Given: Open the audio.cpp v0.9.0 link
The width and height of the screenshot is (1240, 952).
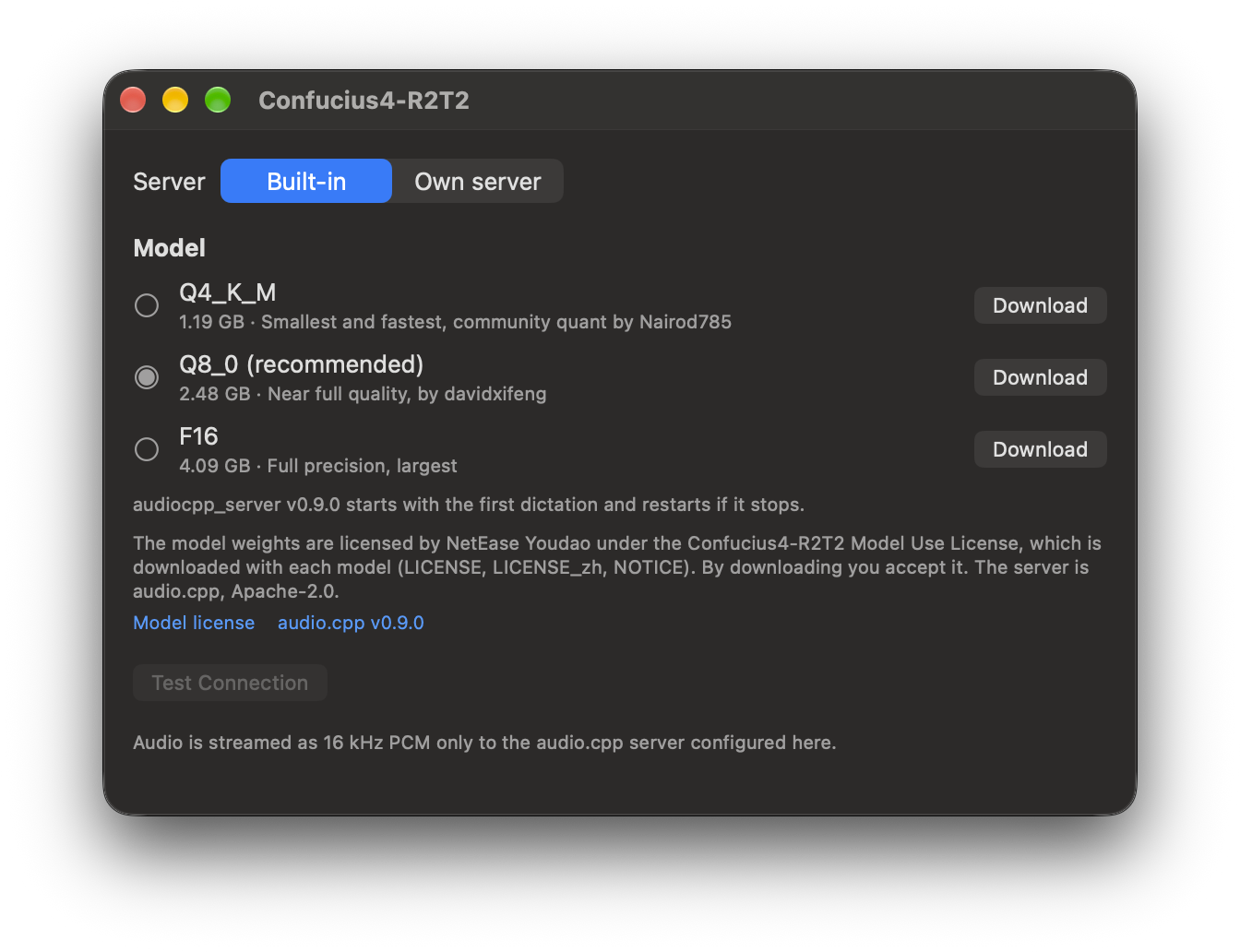Looking at the screenshot, I should [x=351, y=623].
